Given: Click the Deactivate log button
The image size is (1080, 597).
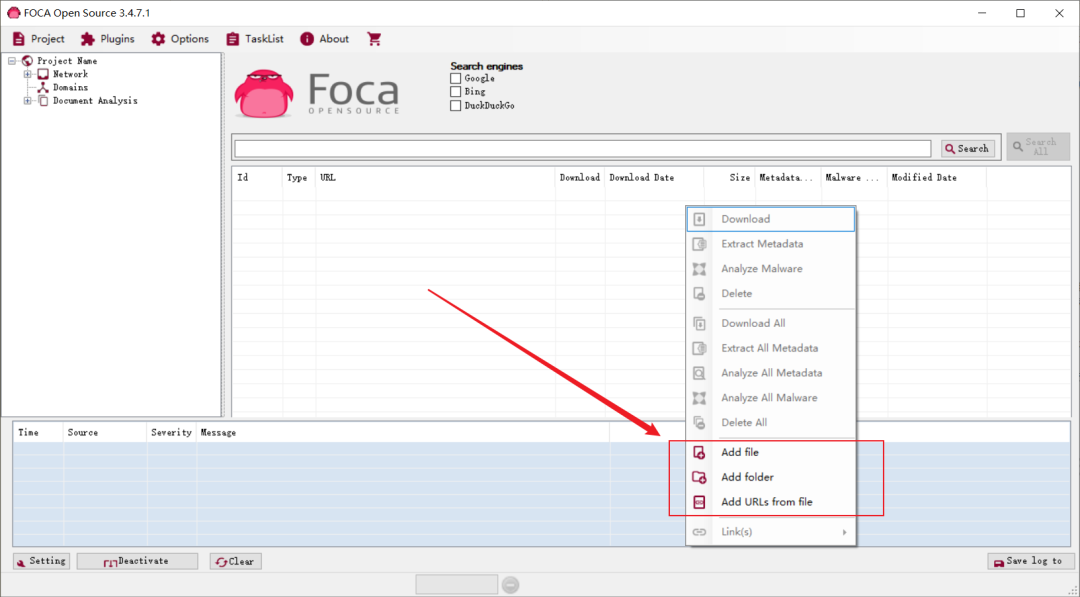Looking at the screenshot, I should click(137, 561).
